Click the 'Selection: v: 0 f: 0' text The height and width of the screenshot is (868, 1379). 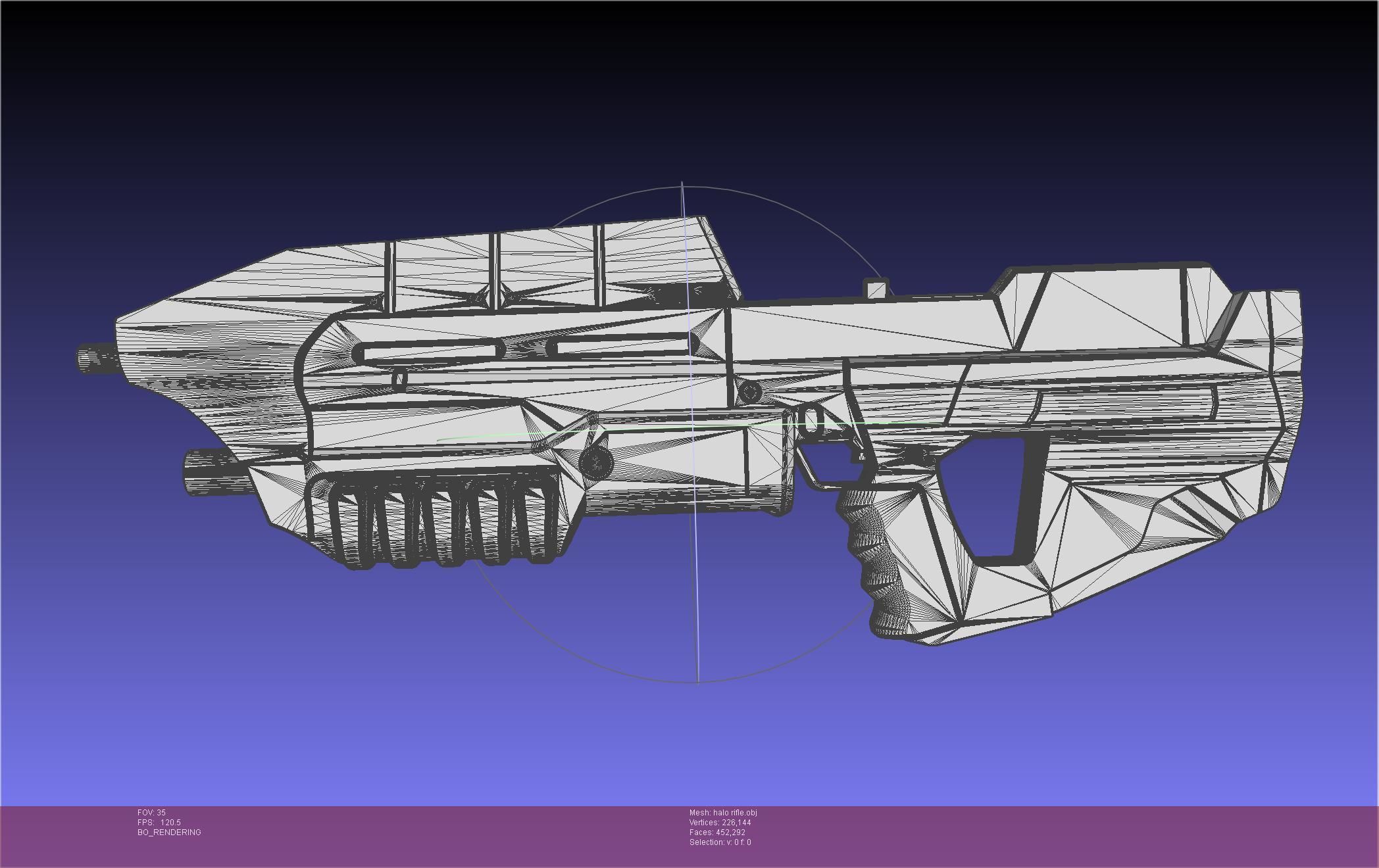click(x=720, y=842)
